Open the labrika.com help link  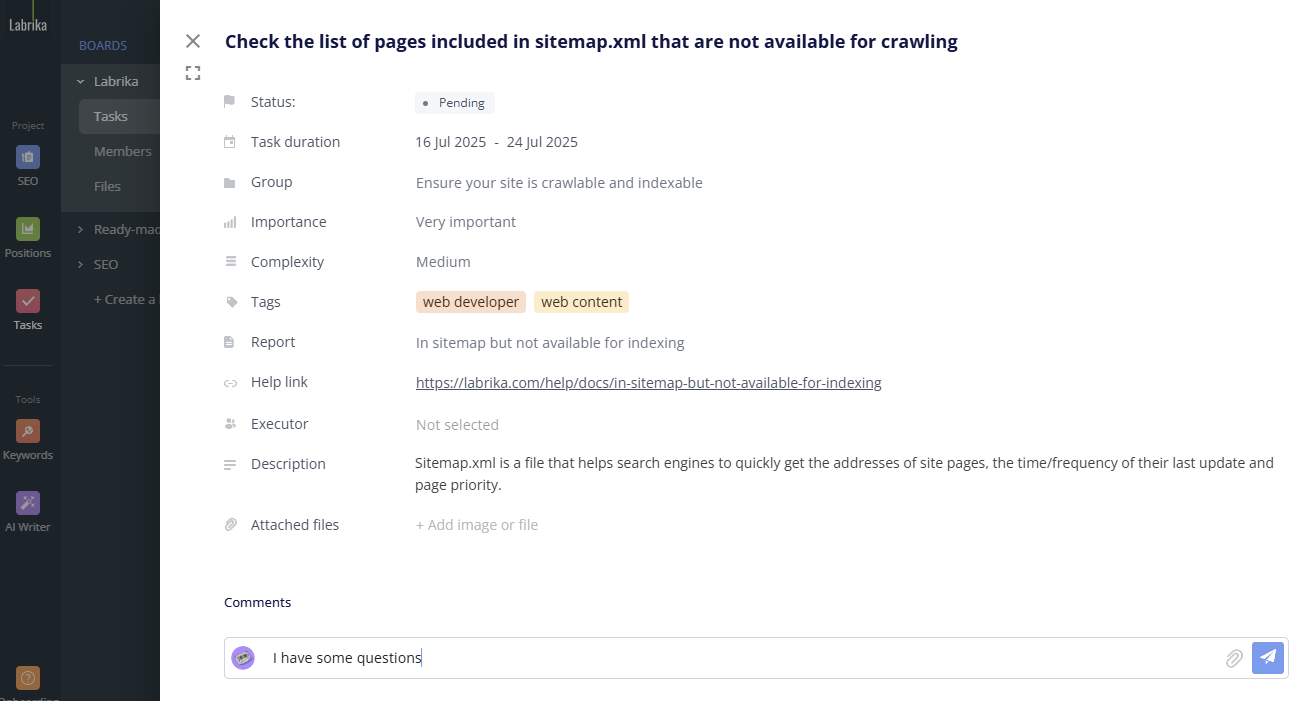pos(648,383)
